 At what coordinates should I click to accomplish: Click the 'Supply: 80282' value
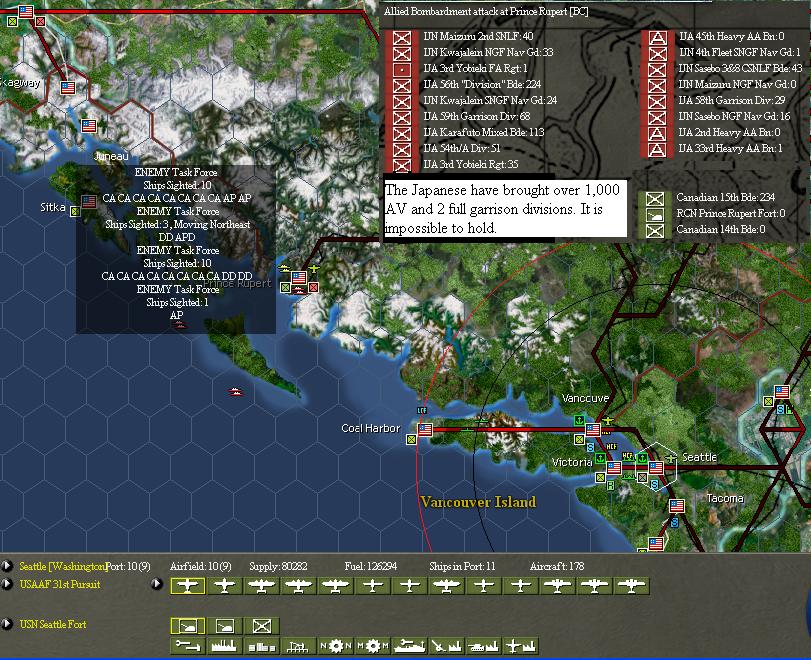(278, 566)
